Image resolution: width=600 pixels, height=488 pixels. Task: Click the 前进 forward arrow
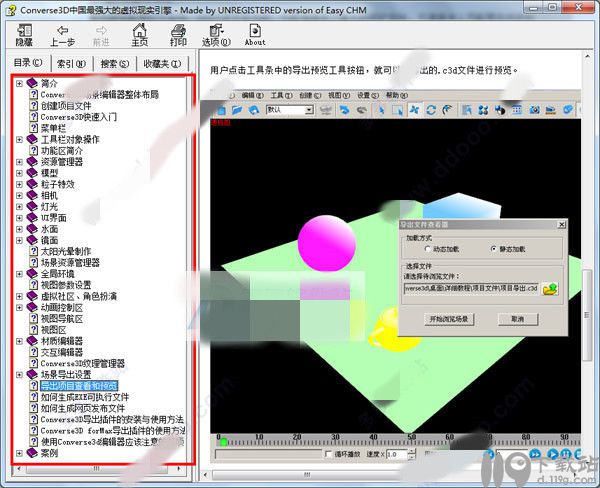point(101,35)
